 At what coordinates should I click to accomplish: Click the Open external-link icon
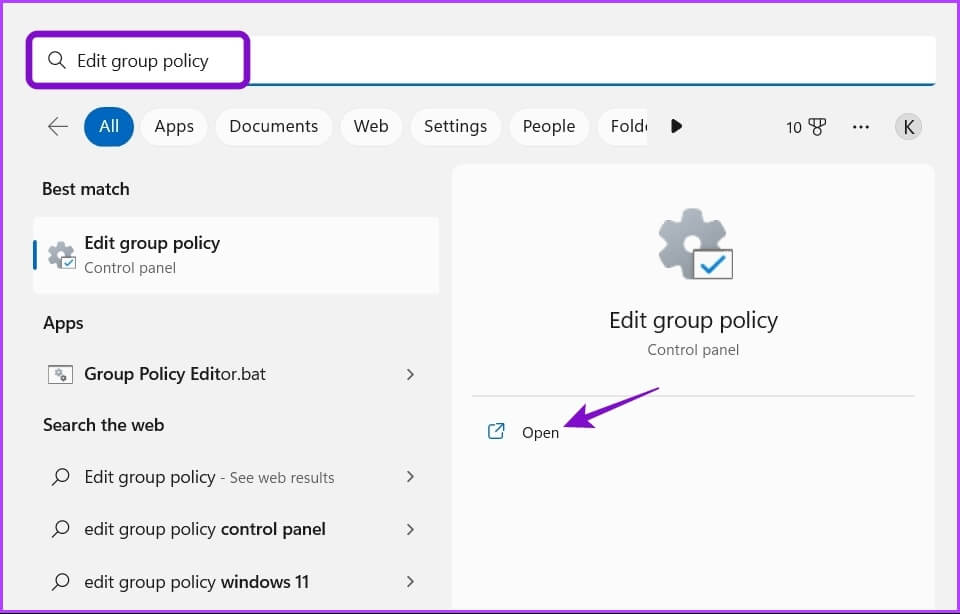pos(496,432)
